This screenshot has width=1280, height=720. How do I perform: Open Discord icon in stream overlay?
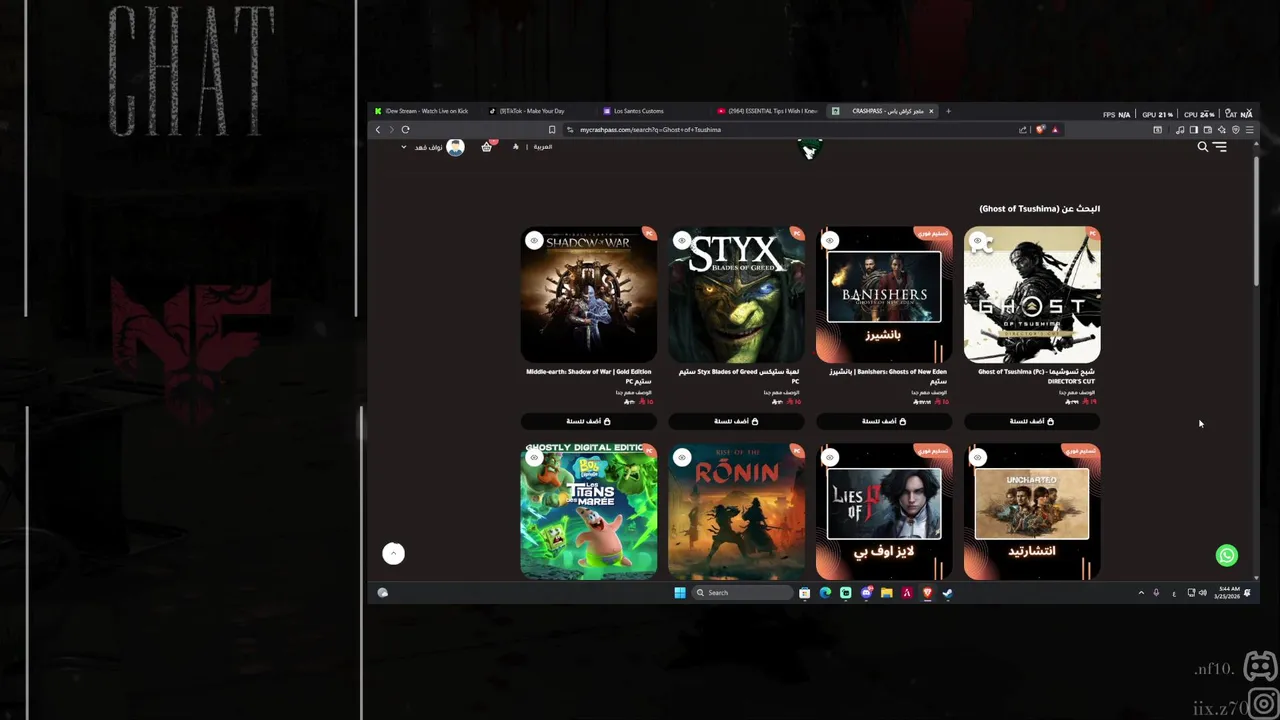(1261, 666)
